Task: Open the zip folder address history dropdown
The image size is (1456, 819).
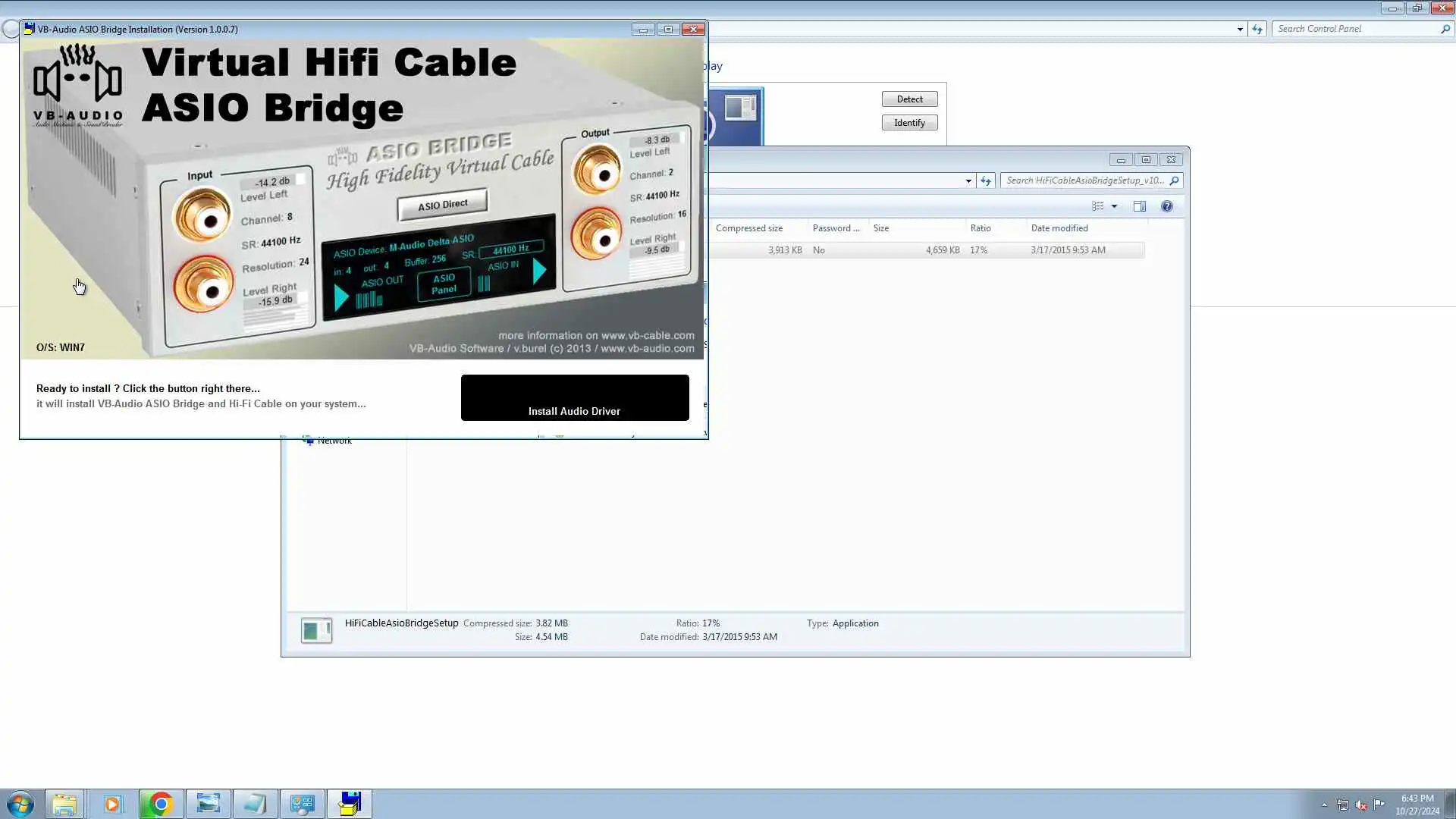Action: pyautogui.click(x=968, y=180)
